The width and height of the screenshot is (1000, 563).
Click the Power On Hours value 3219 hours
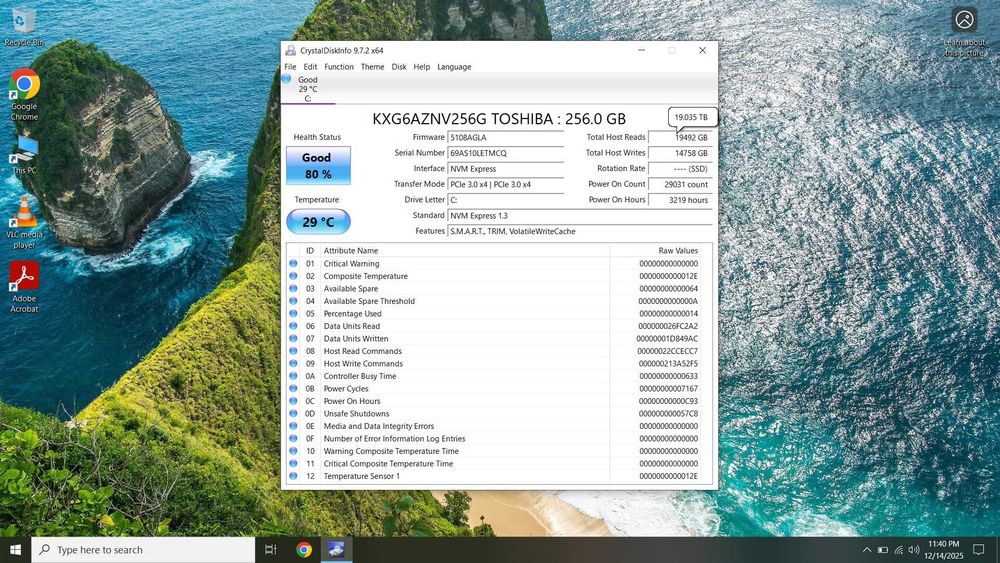click(680, 200)
